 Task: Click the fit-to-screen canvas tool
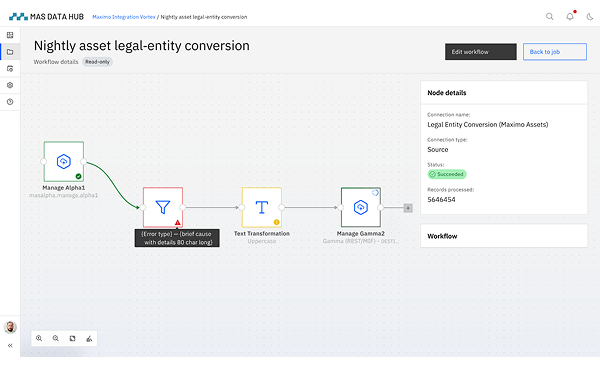pyautogui.click(x=72, y=338)
